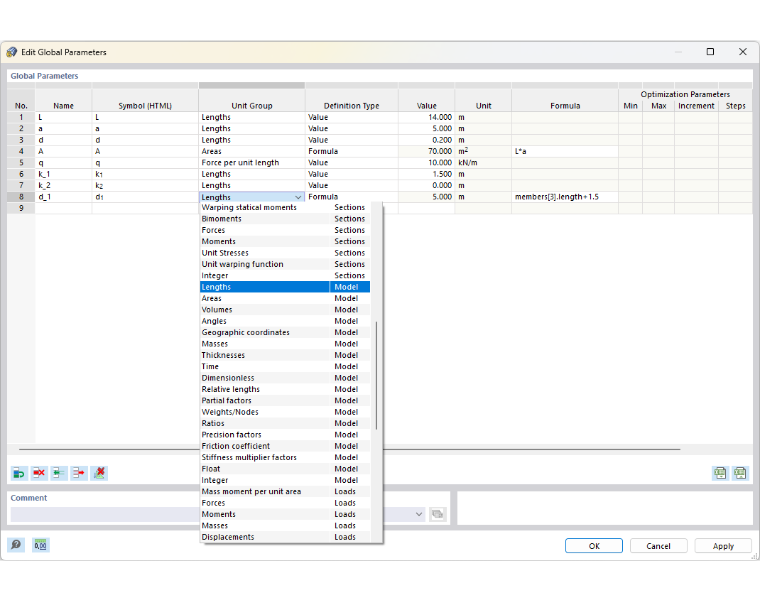
Task: Select Stiffness multiplier factors entry
Action: 285,458
